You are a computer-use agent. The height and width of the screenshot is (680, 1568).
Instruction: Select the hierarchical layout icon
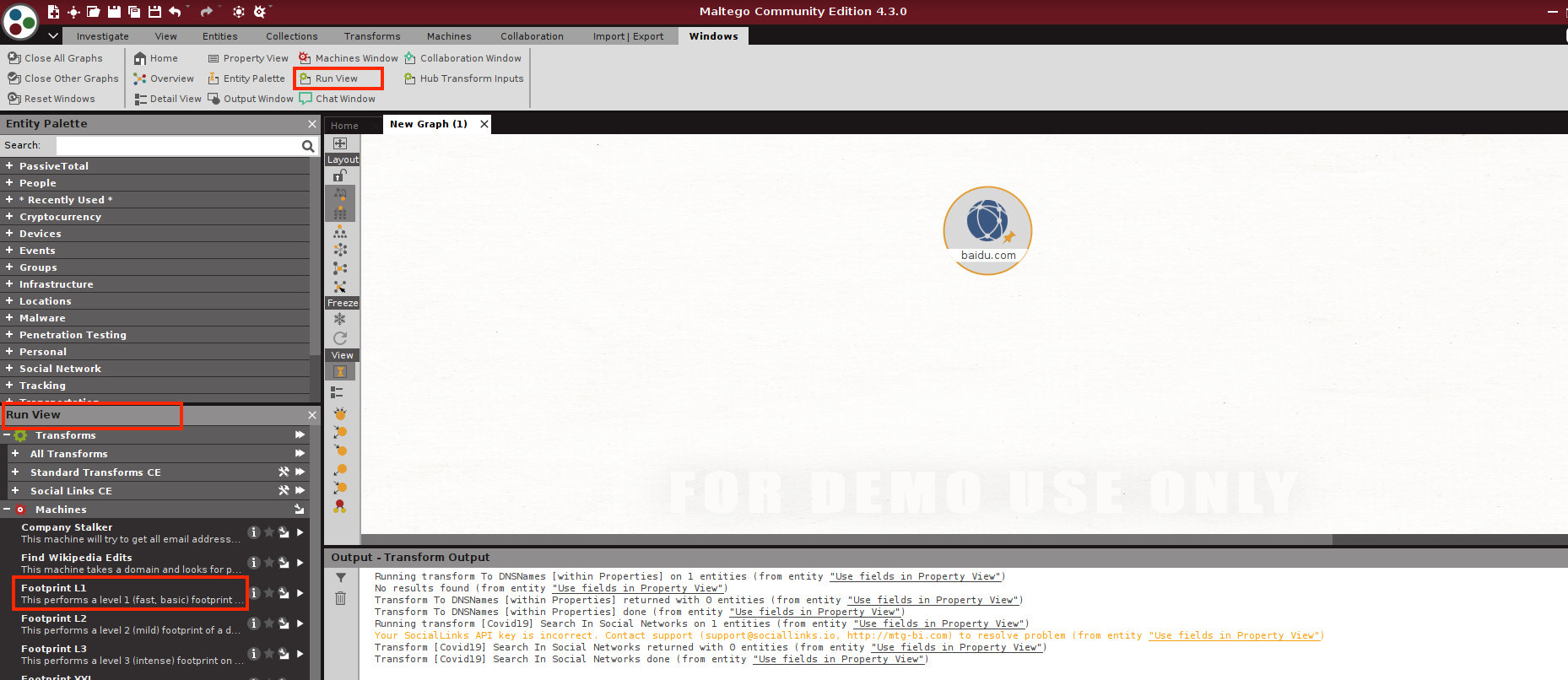[x=340, y=231]
